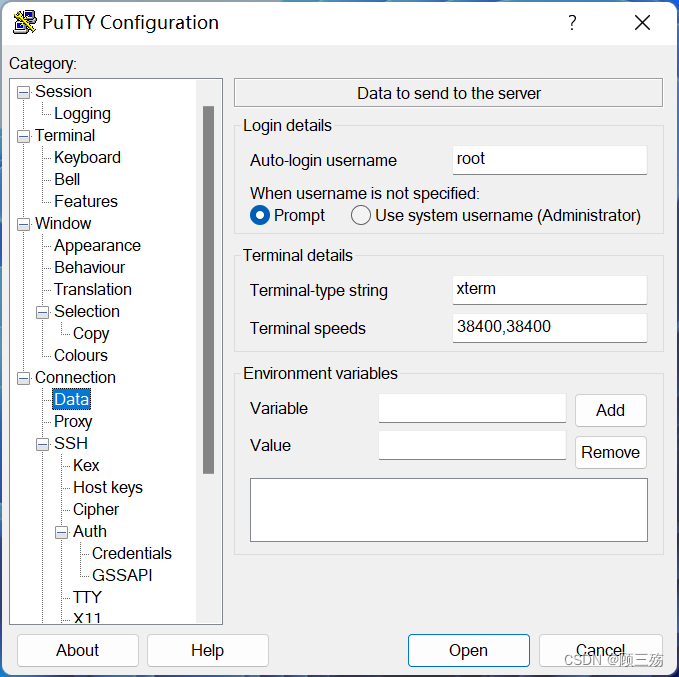Click the Cancel button

point(601,651)
